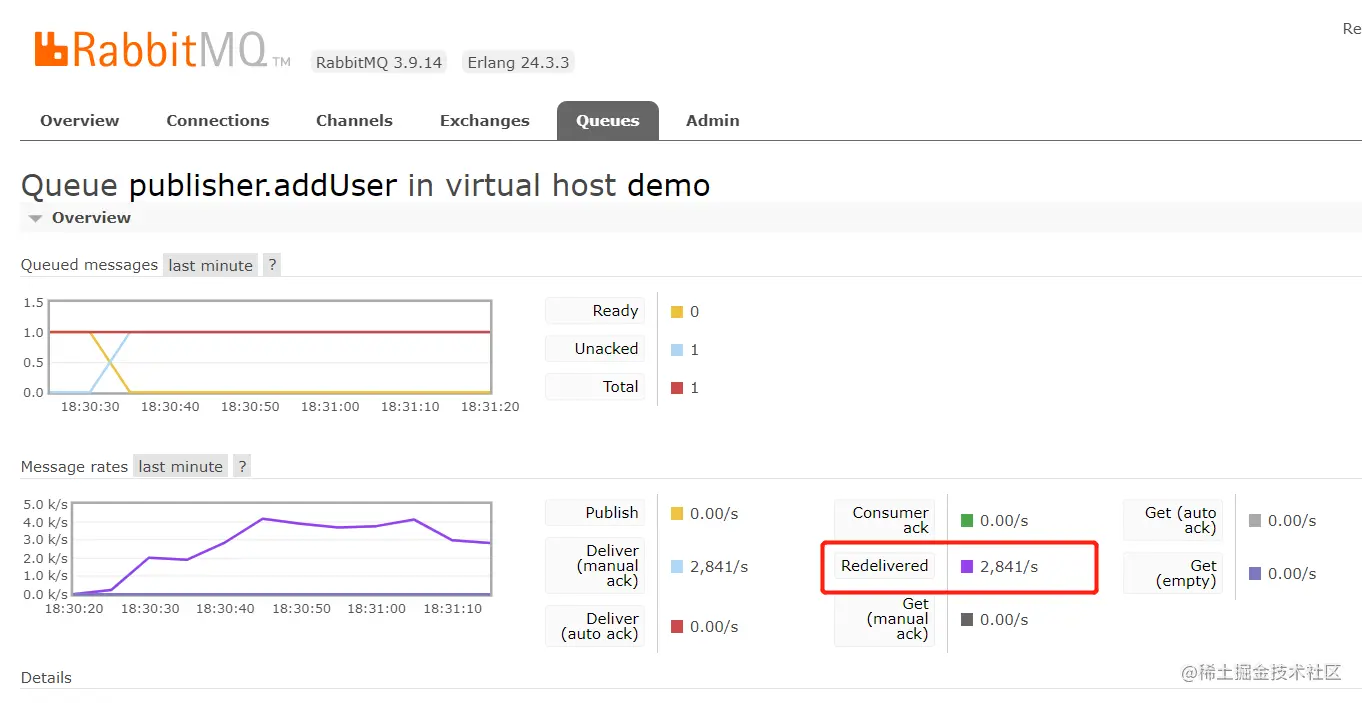Click the Consumer ack label
Screen dimensions: 1362x703
(x=885, y=520)
